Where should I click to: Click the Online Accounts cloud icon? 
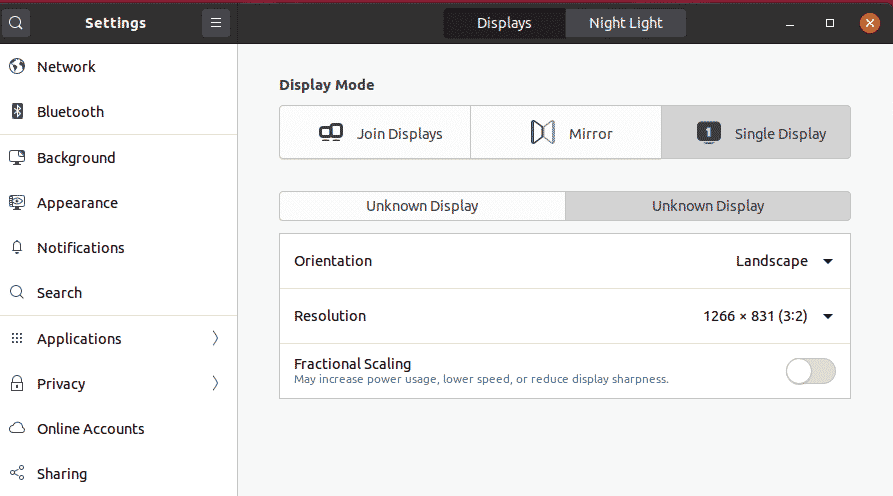tap(17, 428)
